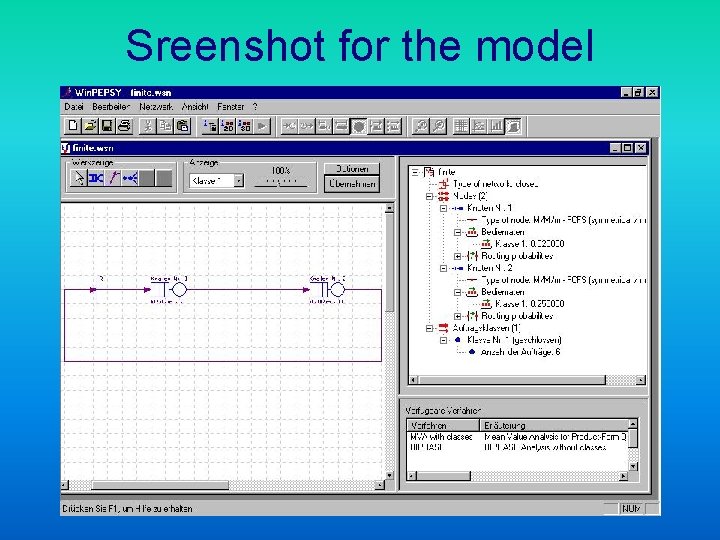Viewport: 720px width, 540px height.
Task: Expand Routing probabilities under Knoten Nr. 1
Action: [458, 256]
